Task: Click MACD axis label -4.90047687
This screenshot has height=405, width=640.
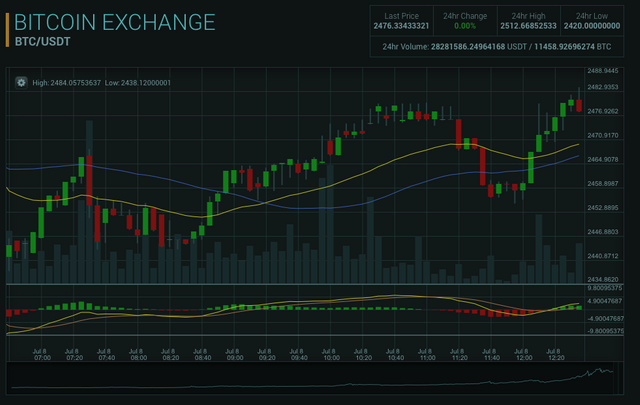Action: tap(605, 318)
